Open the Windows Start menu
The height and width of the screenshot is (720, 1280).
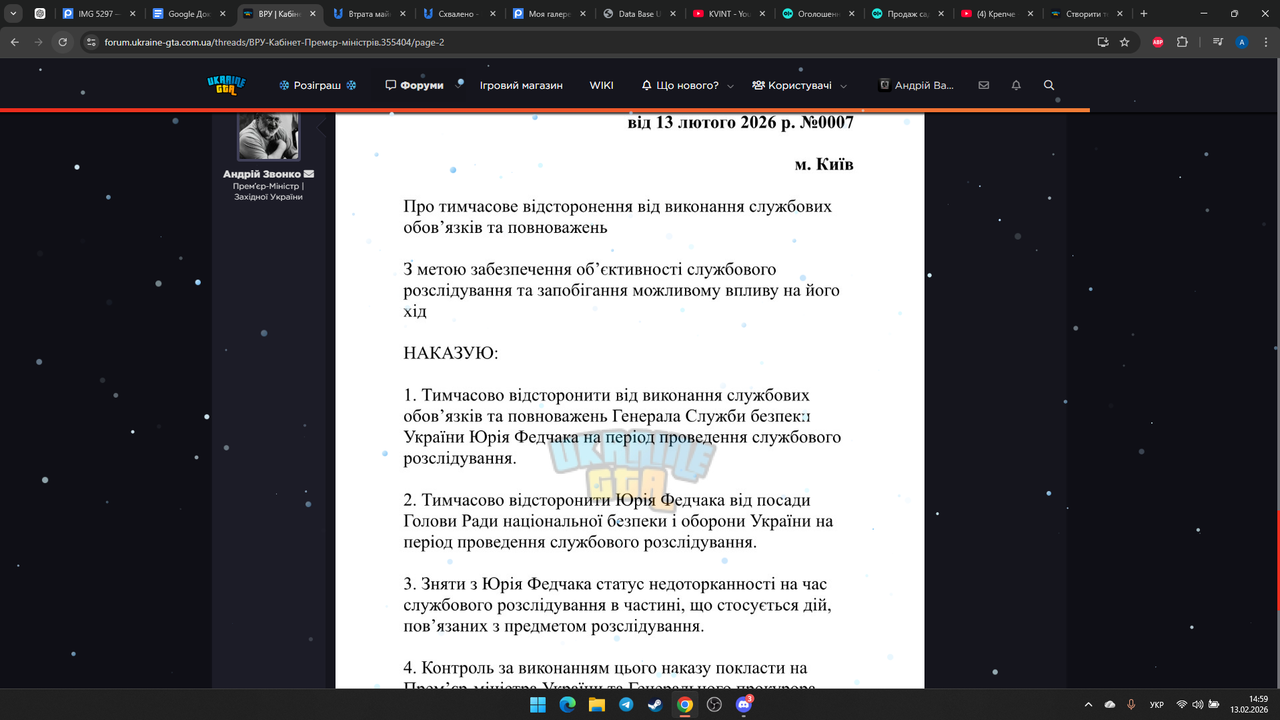point(537,705)
